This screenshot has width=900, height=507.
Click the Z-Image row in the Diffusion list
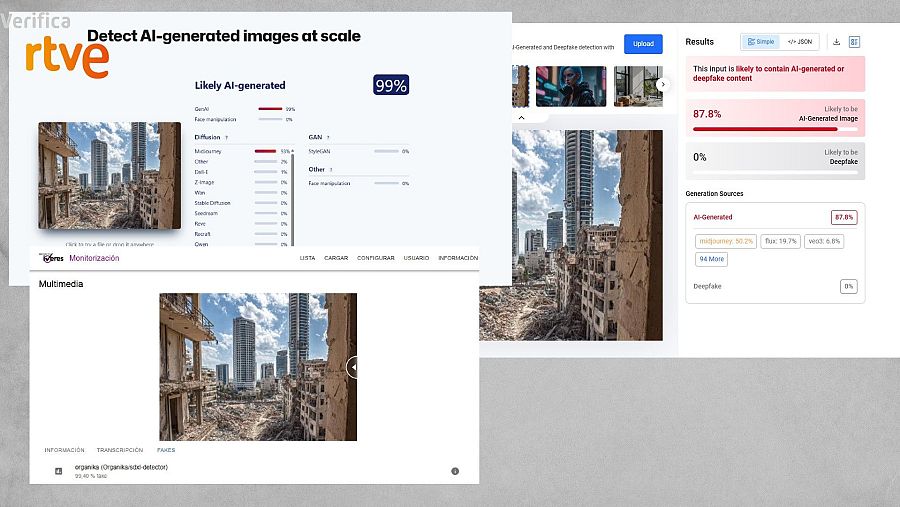click(x=242, y=183)
